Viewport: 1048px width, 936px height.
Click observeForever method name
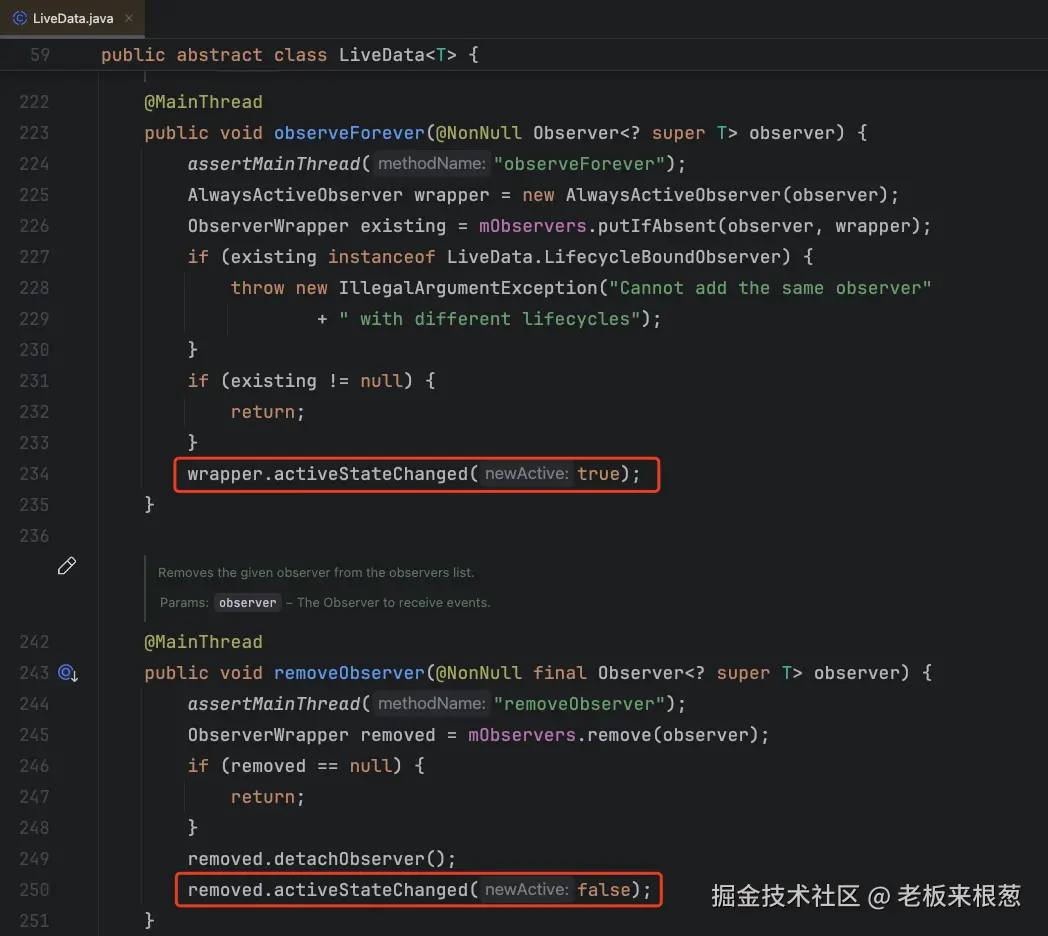click(x=349, y=133)
